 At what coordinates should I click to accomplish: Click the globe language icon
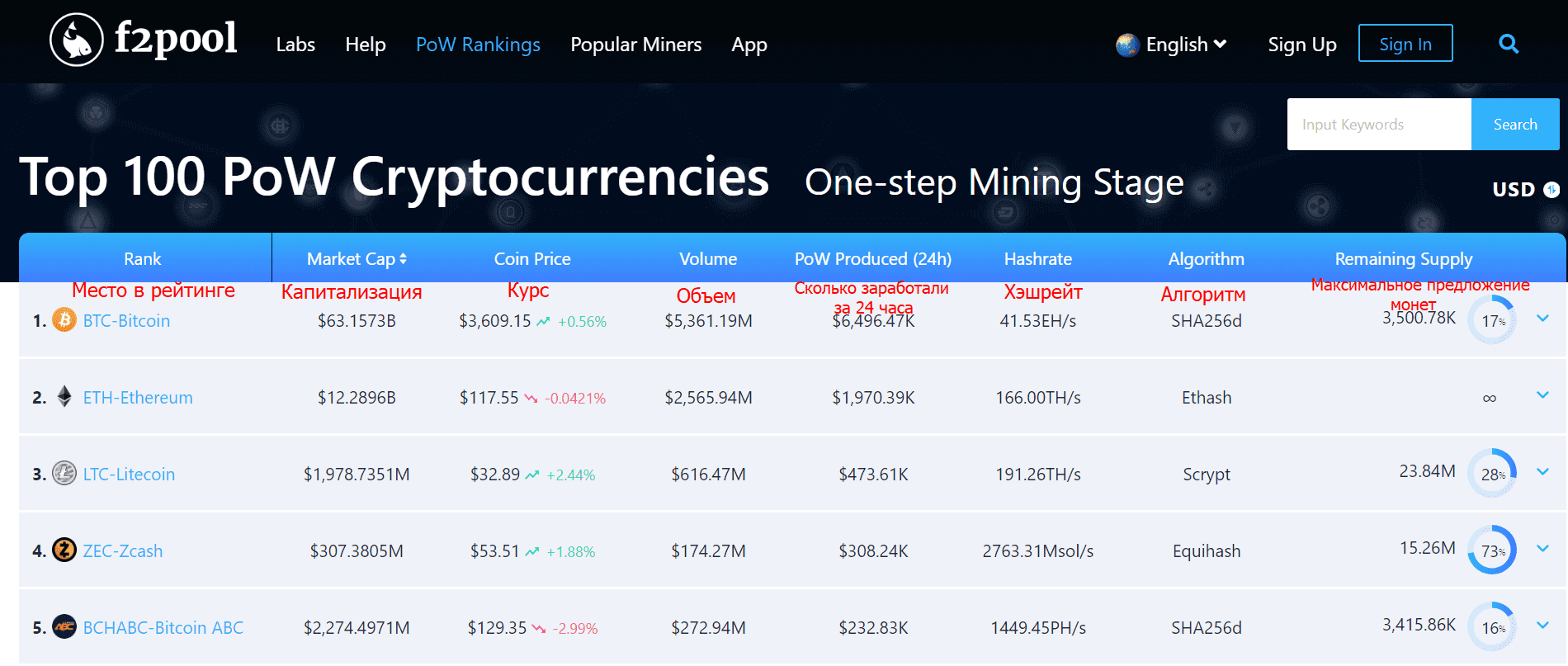(1127, 45)
